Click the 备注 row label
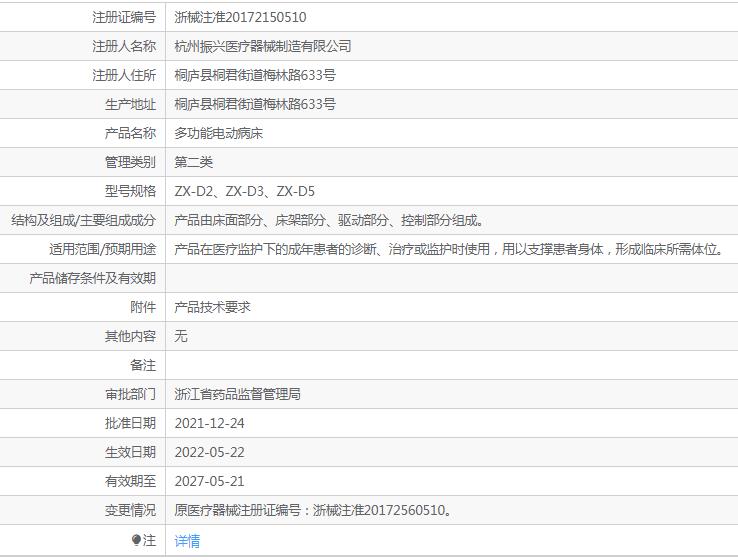This screenshot has height=560, width=738. coord(143,365)
